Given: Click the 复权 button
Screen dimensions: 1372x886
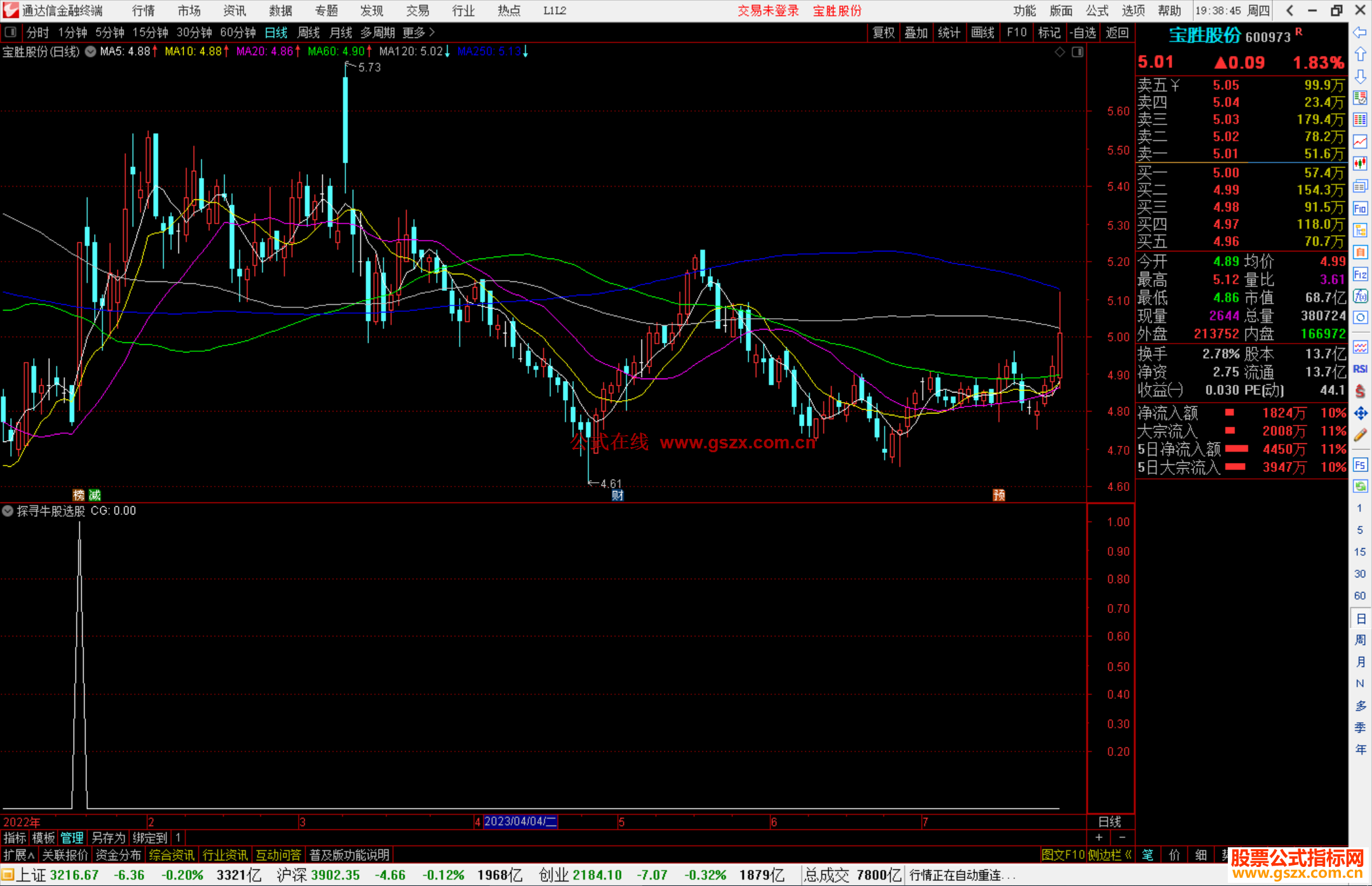Looking at the screenshot, I should point(883,32).
